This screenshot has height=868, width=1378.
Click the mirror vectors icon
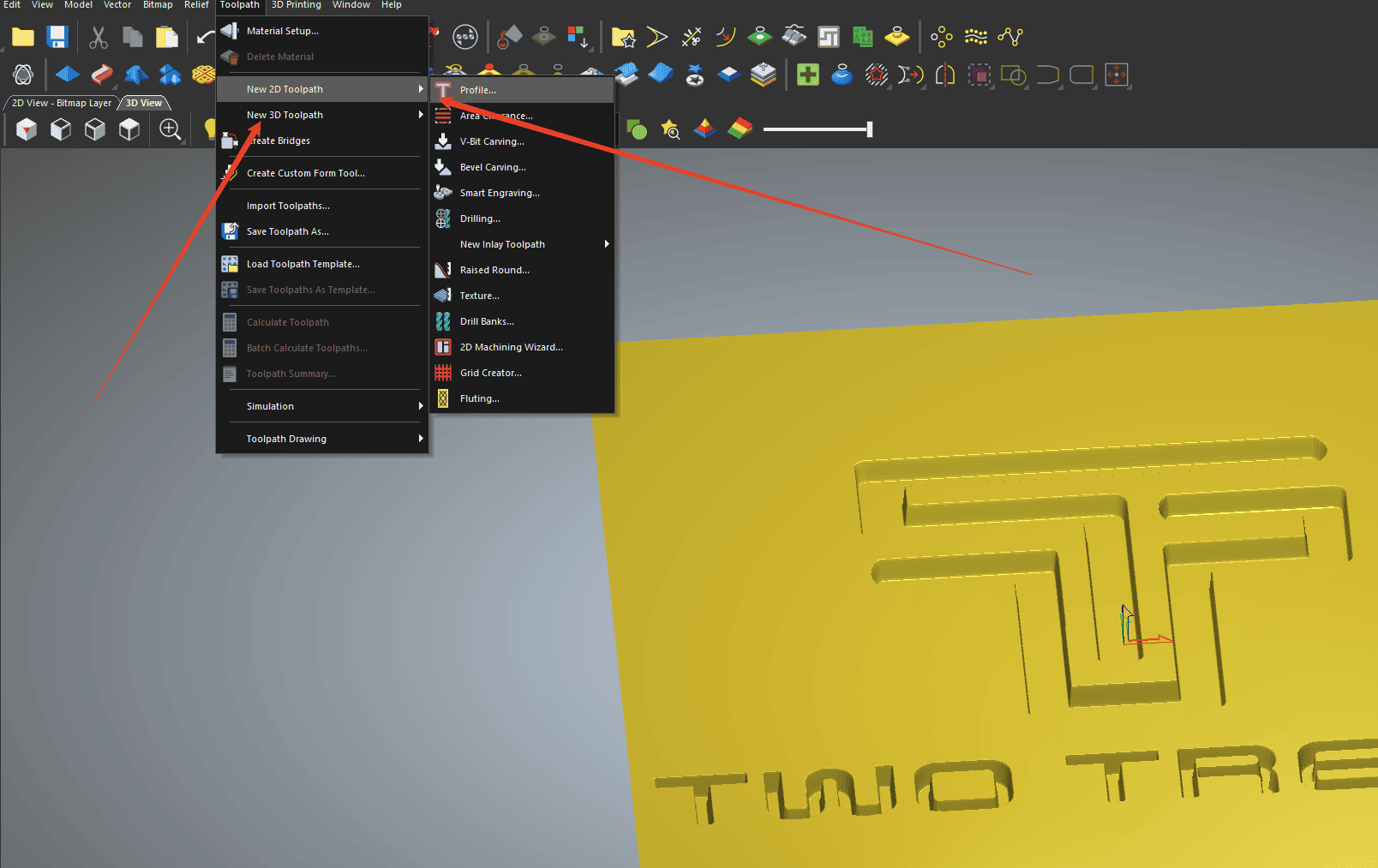pos(944,75)
